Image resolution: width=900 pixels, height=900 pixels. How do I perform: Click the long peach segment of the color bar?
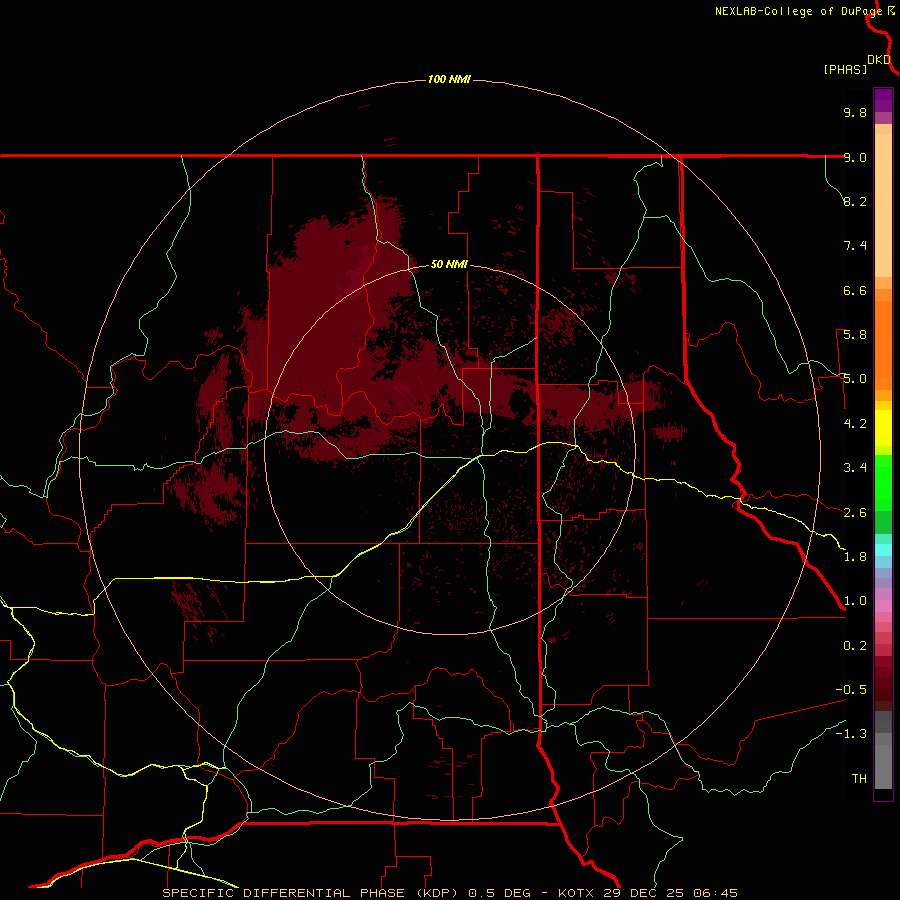pos(883,205)
